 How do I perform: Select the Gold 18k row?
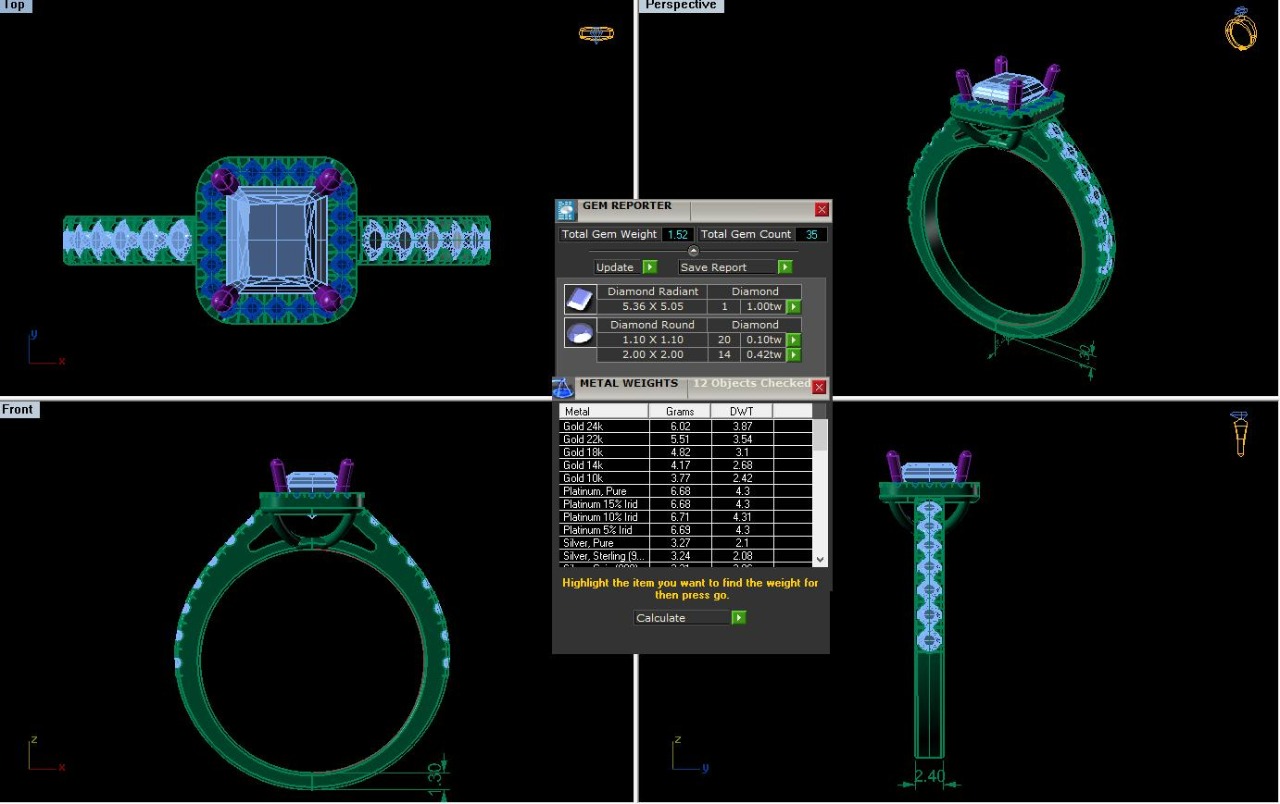[603, 452]
